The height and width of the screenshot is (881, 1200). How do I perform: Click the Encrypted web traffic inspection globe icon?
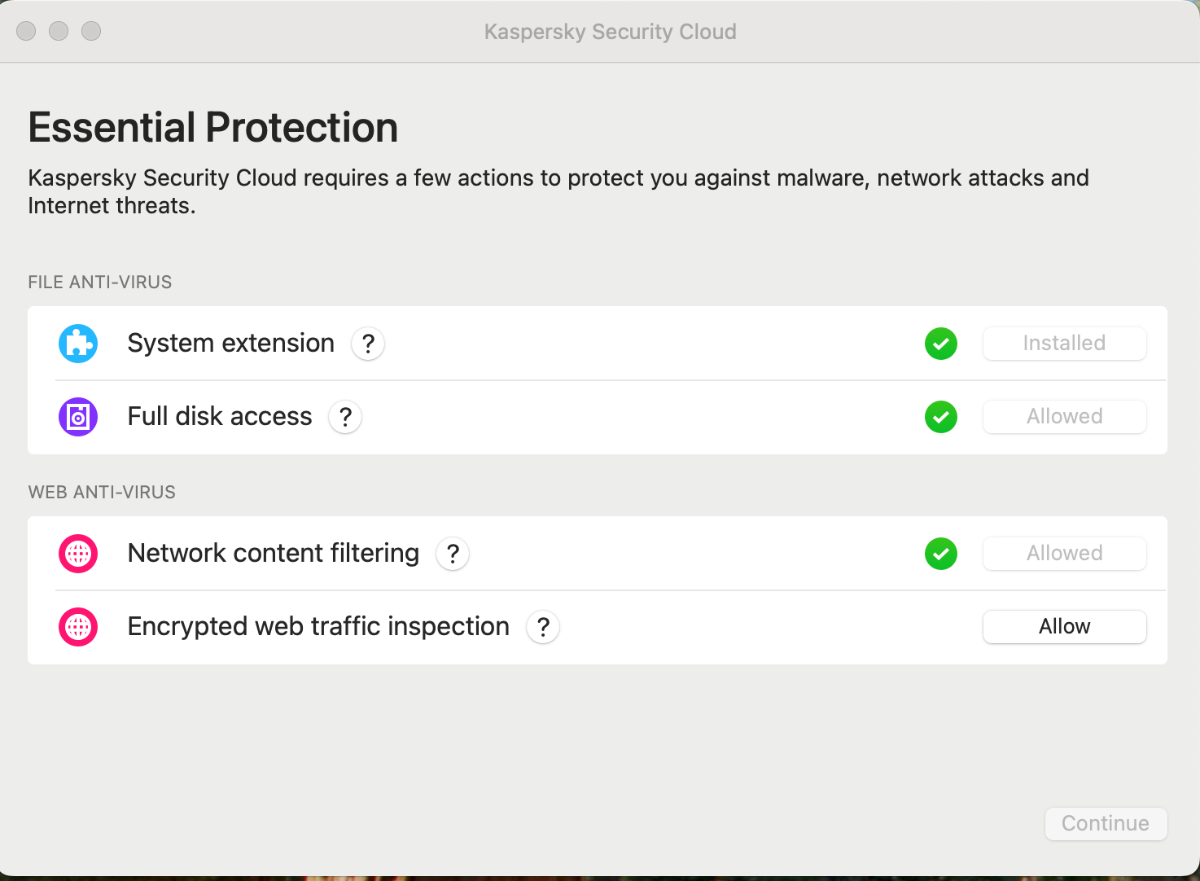[x=78, y=627]
